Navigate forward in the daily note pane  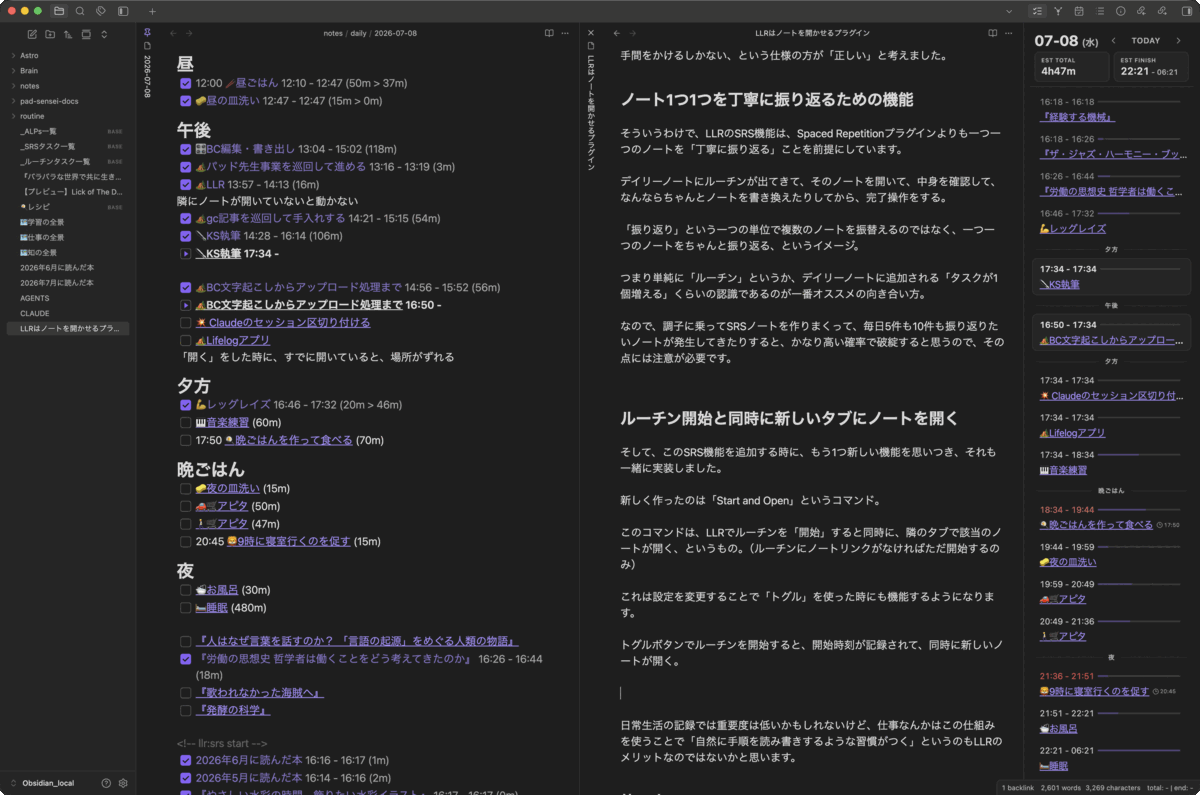[x=189, y=33]
